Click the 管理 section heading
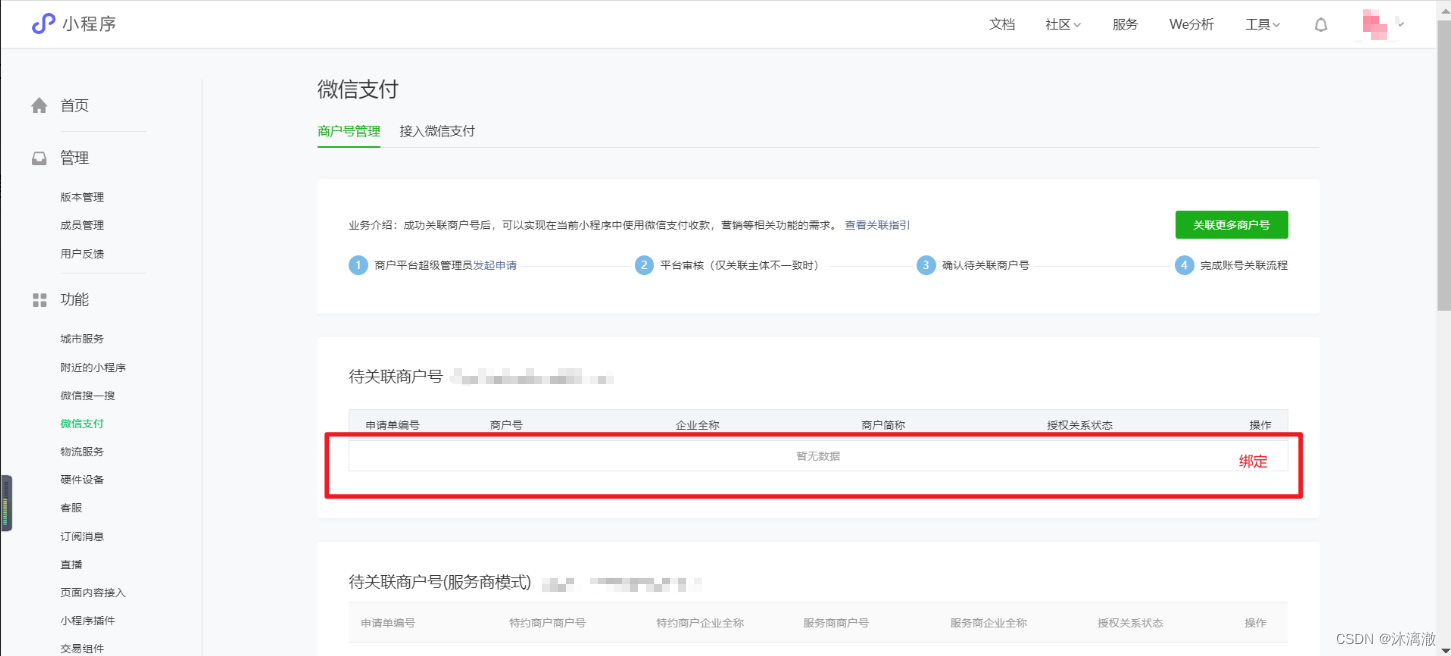 (74, 158)
